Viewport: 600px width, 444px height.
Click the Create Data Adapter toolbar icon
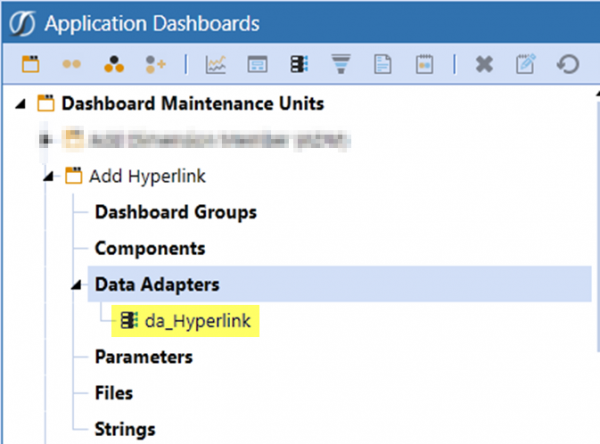[298, 65]
